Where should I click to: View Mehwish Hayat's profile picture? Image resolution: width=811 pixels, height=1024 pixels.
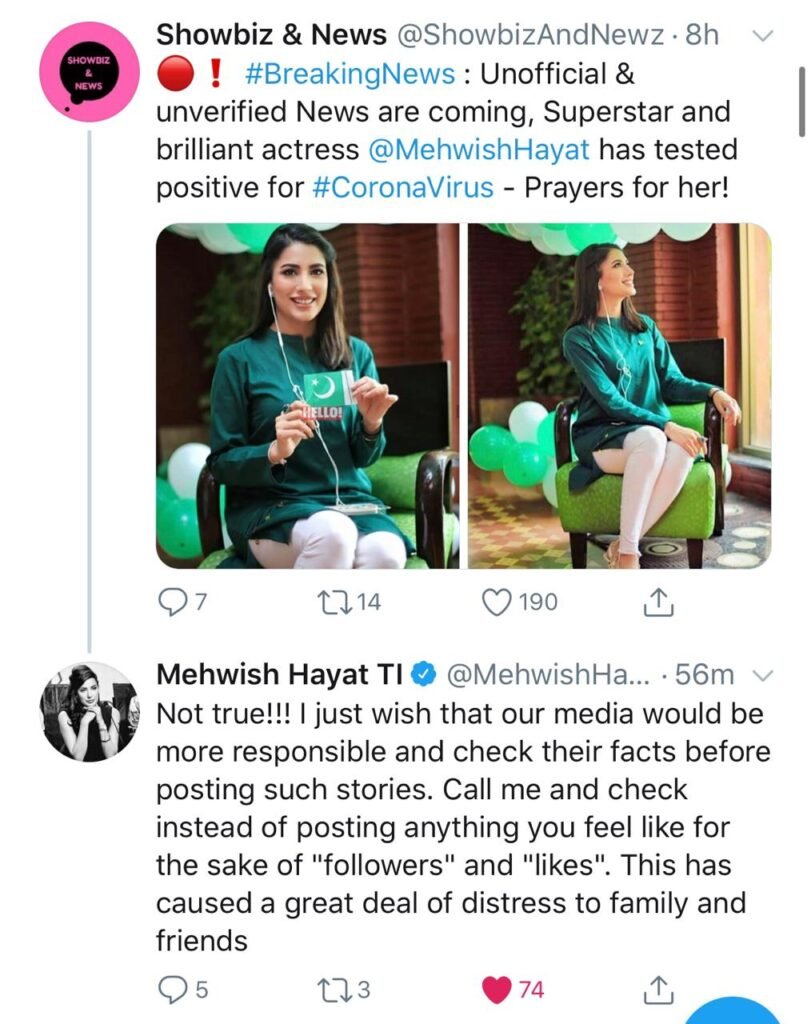88,711
